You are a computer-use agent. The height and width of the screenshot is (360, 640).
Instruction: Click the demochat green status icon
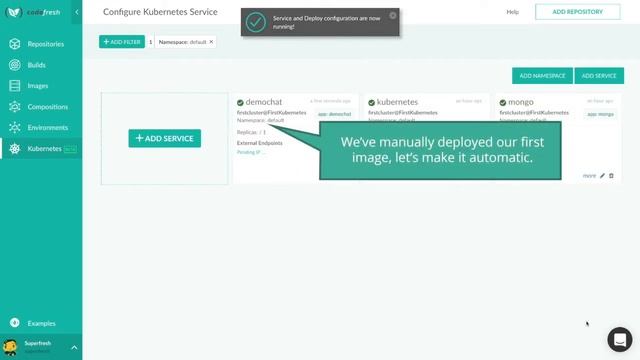240,102
